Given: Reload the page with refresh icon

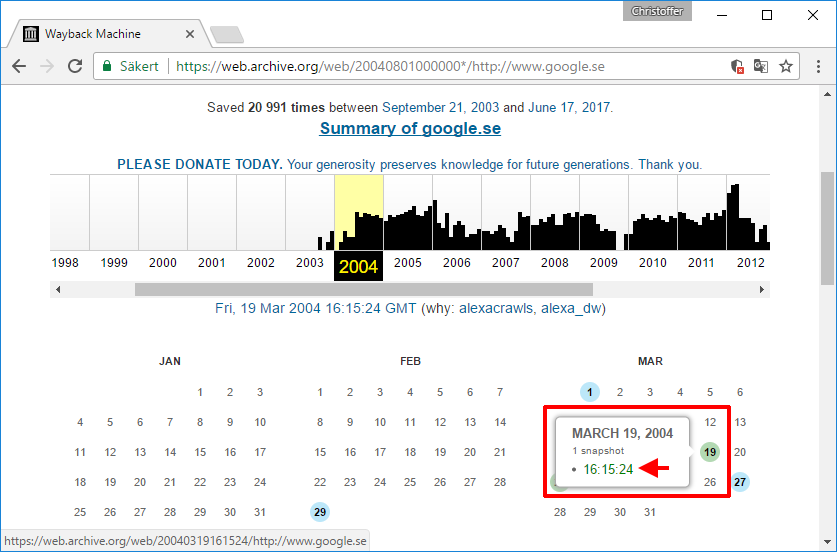Looking at the screenshot, I should (75, 67).
